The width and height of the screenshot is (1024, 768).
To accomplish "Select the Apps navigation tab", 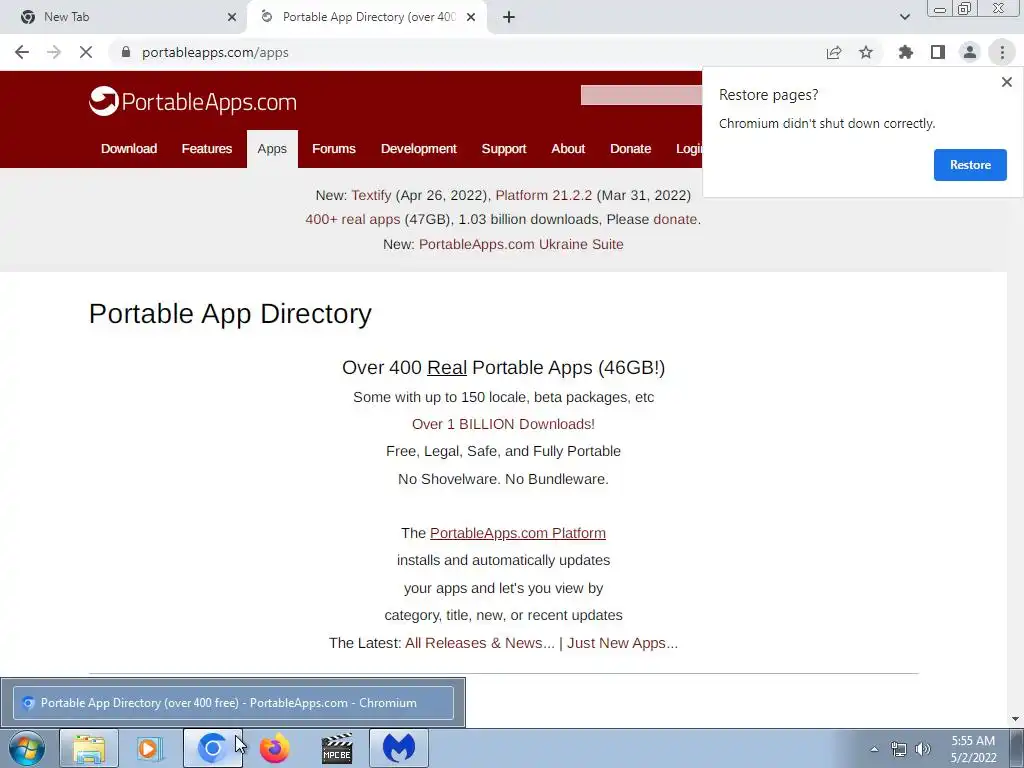I will [272, 149].
